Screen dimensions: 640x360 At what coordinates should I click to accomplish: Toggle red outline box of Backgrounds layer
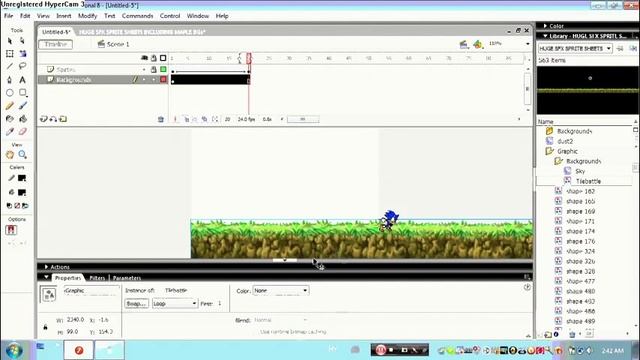click(163, 80)
